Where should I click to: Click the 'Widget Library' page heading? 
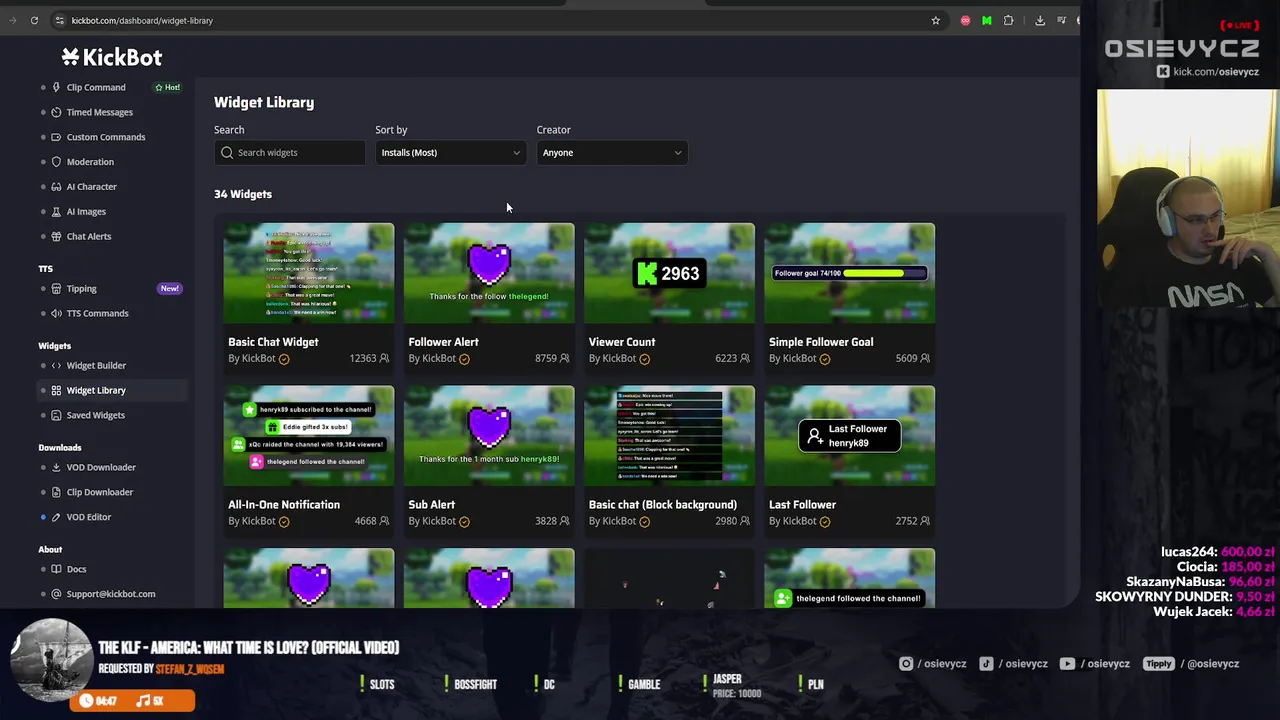[264, 102]
